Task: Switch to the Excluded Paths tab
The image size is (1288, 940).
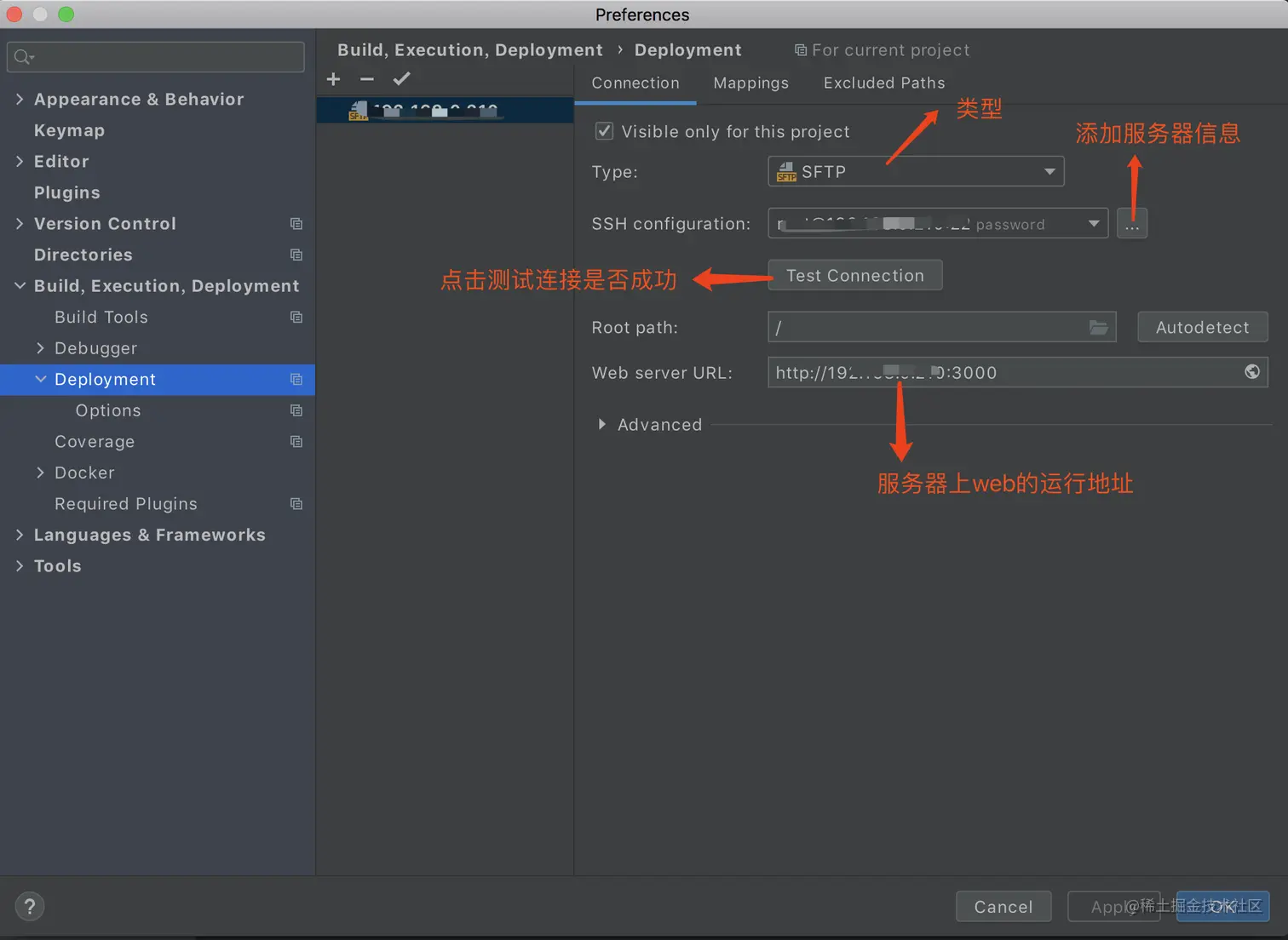Action: 884,83
